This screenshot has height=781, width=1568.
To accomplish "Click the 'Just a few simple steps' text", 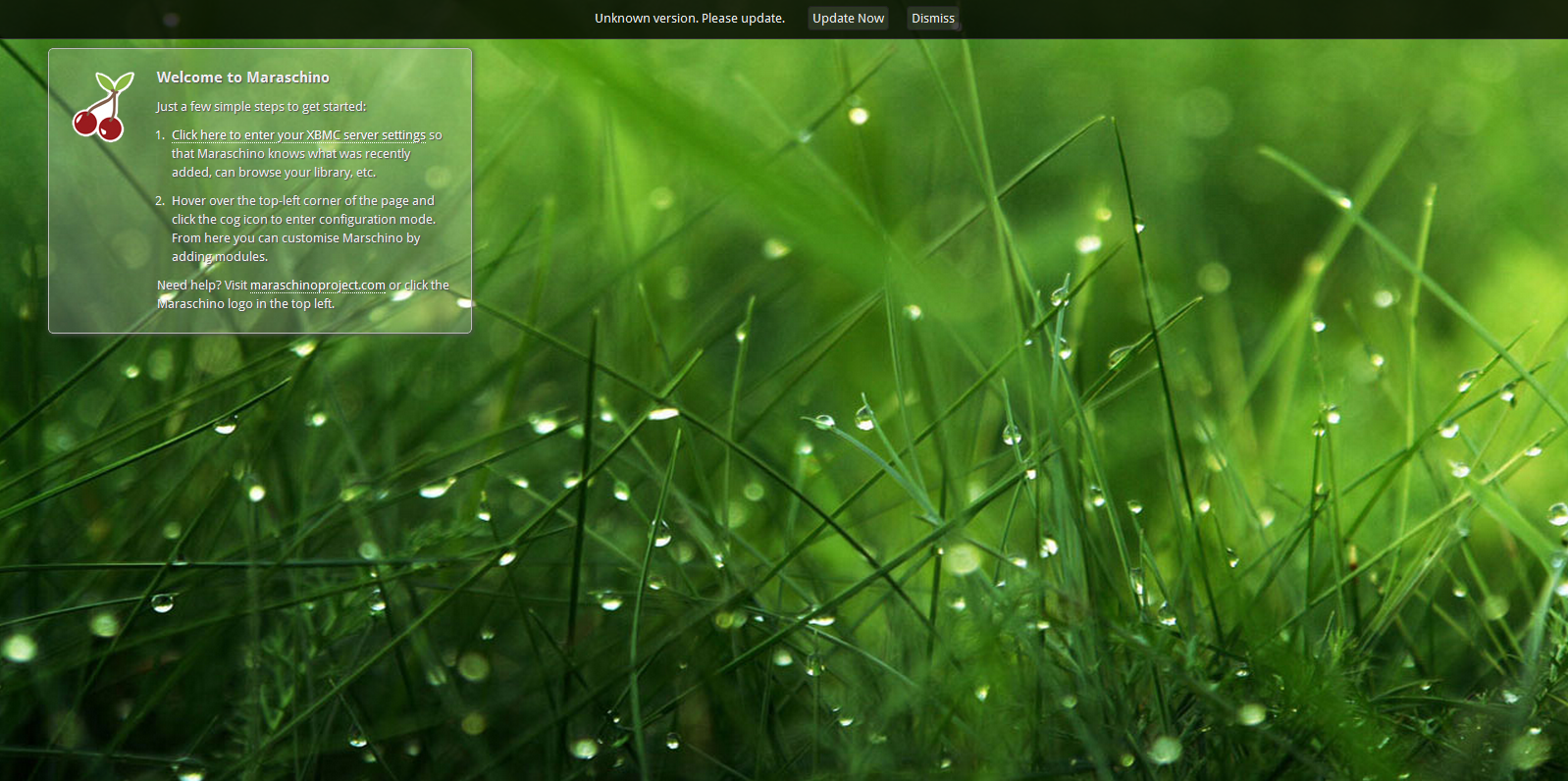I will pyautogui.click(x=261, y=106).
